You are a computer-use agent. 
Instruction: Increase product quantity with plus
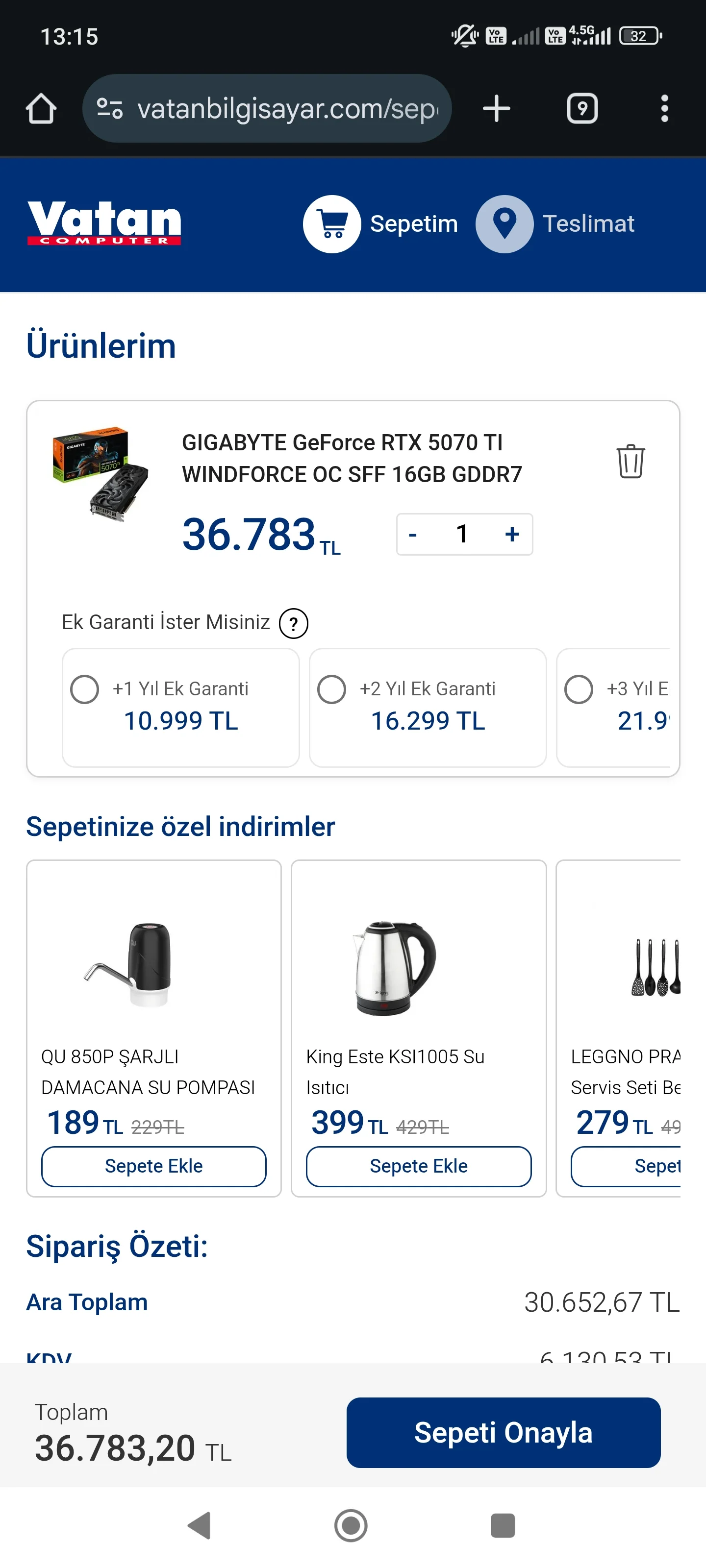point(512,535)
